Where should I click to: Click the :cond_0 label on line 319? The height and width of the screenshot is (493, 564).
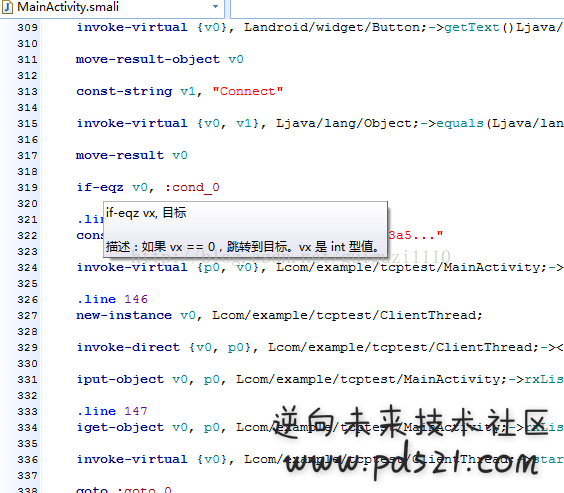tap(192, 187)
